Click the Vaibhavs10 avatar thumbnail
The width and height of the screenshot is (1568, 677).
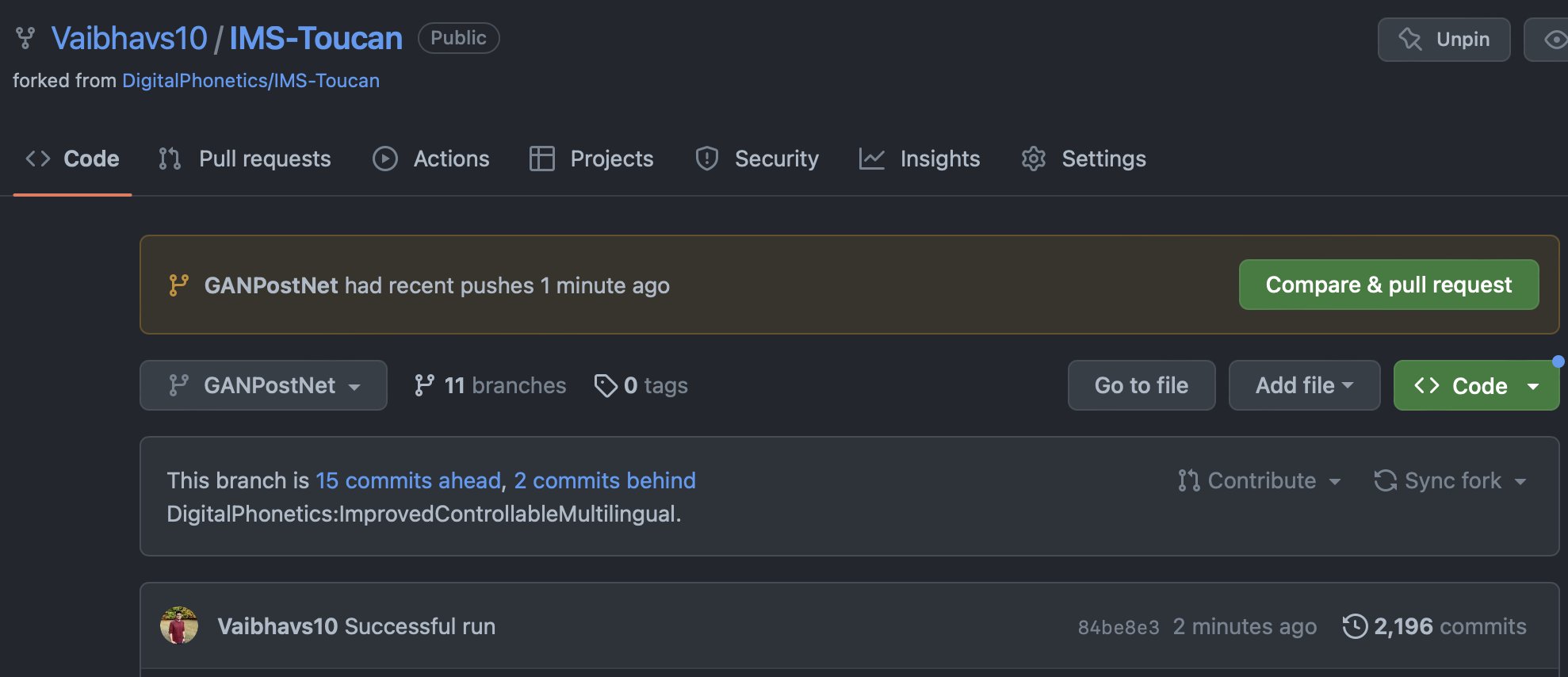tap(179, 626)
